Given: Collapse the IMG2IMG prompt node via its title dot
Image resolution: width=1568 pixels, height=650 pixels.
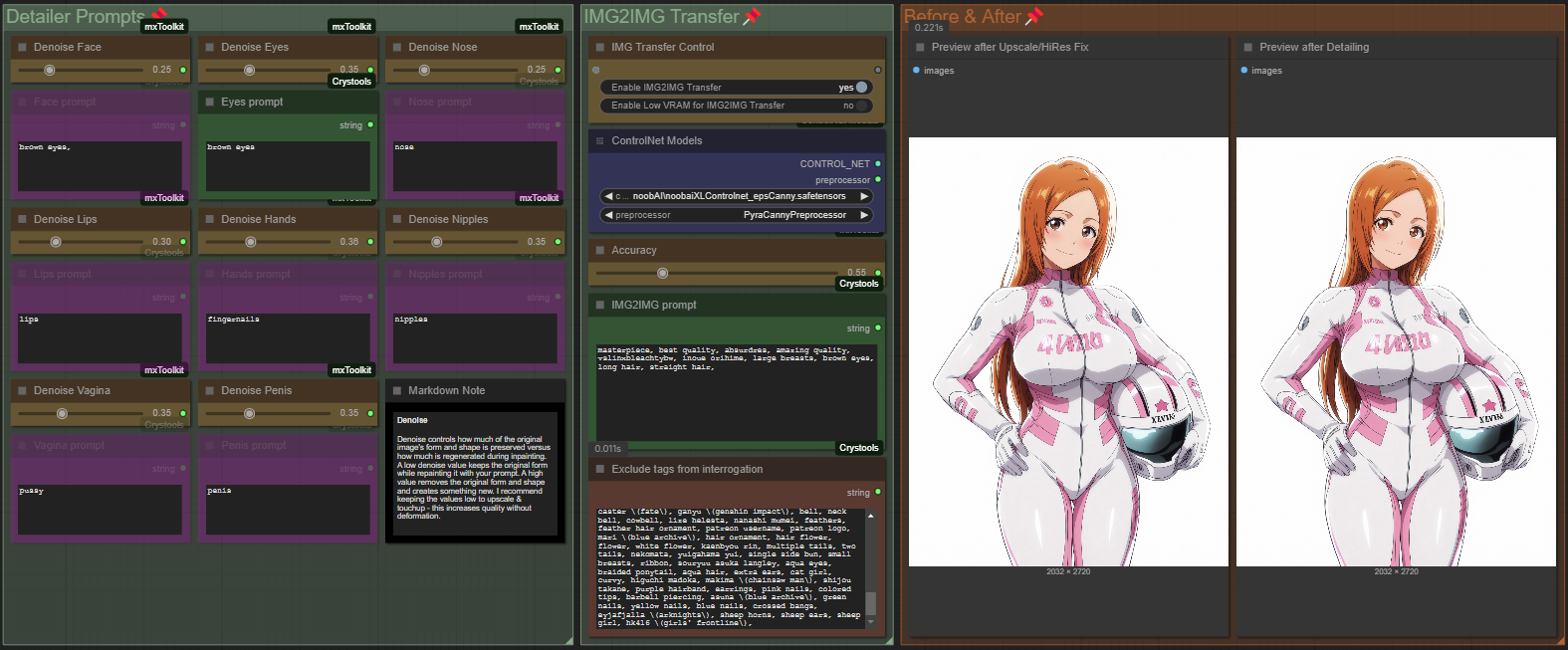Looking at the screenshot, I should [x=600, y=305].
